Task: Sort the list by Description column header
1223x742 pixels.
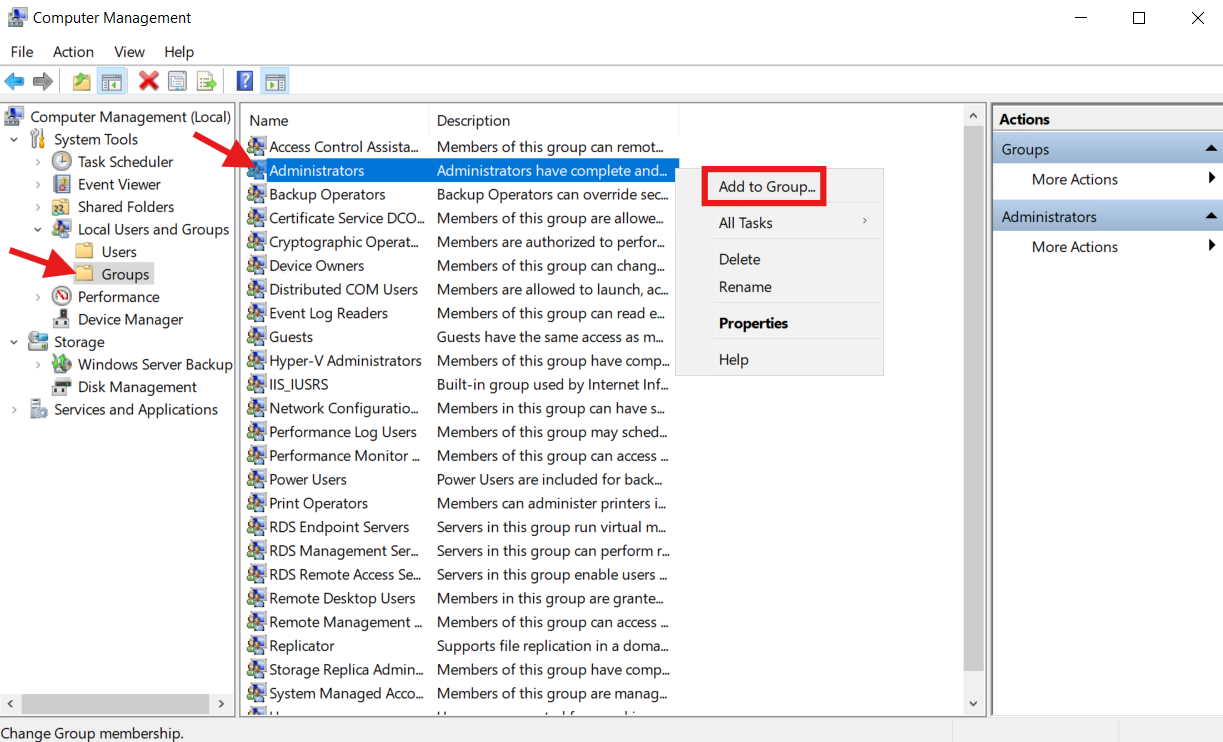Action: [x=473, y=121]
